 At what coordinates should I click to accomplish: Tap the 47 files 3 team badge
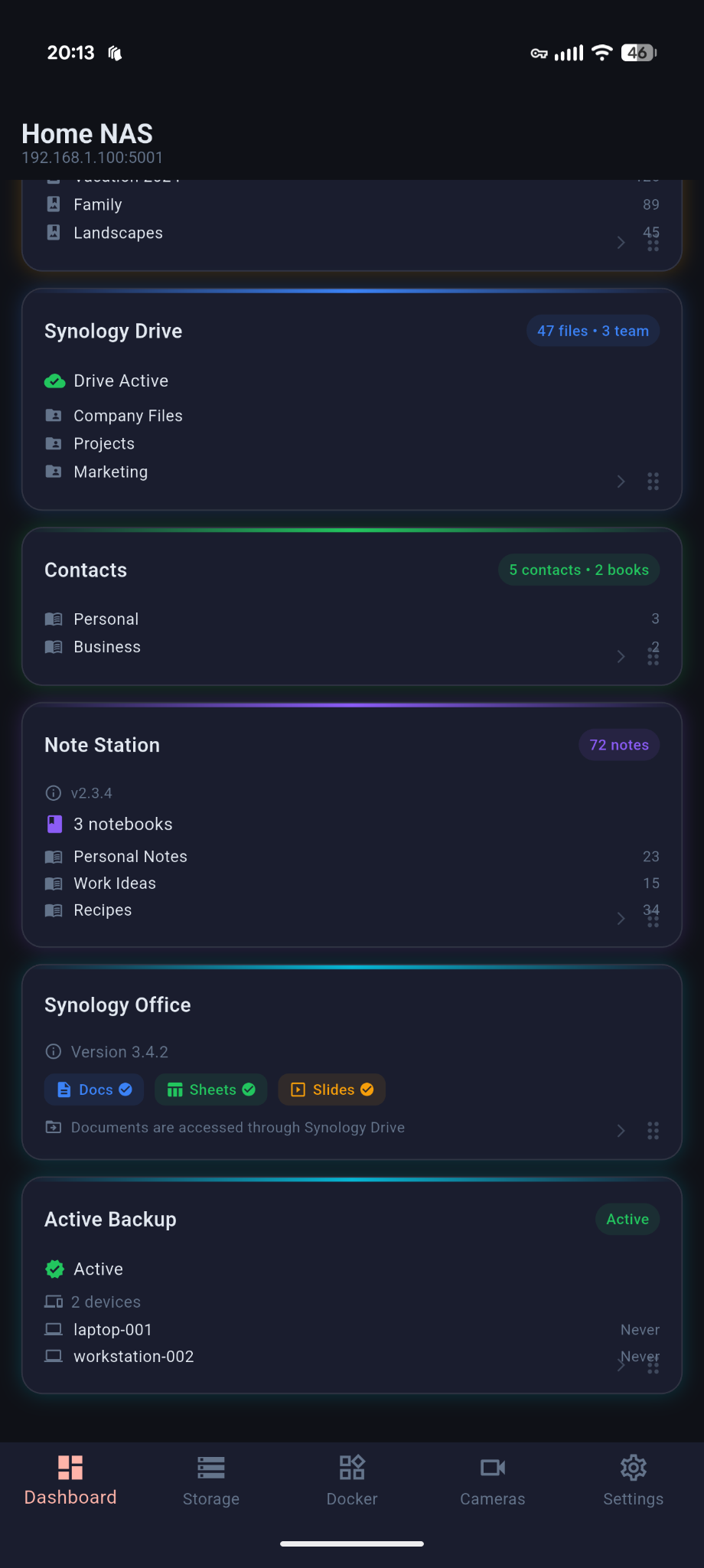[592, 331]
